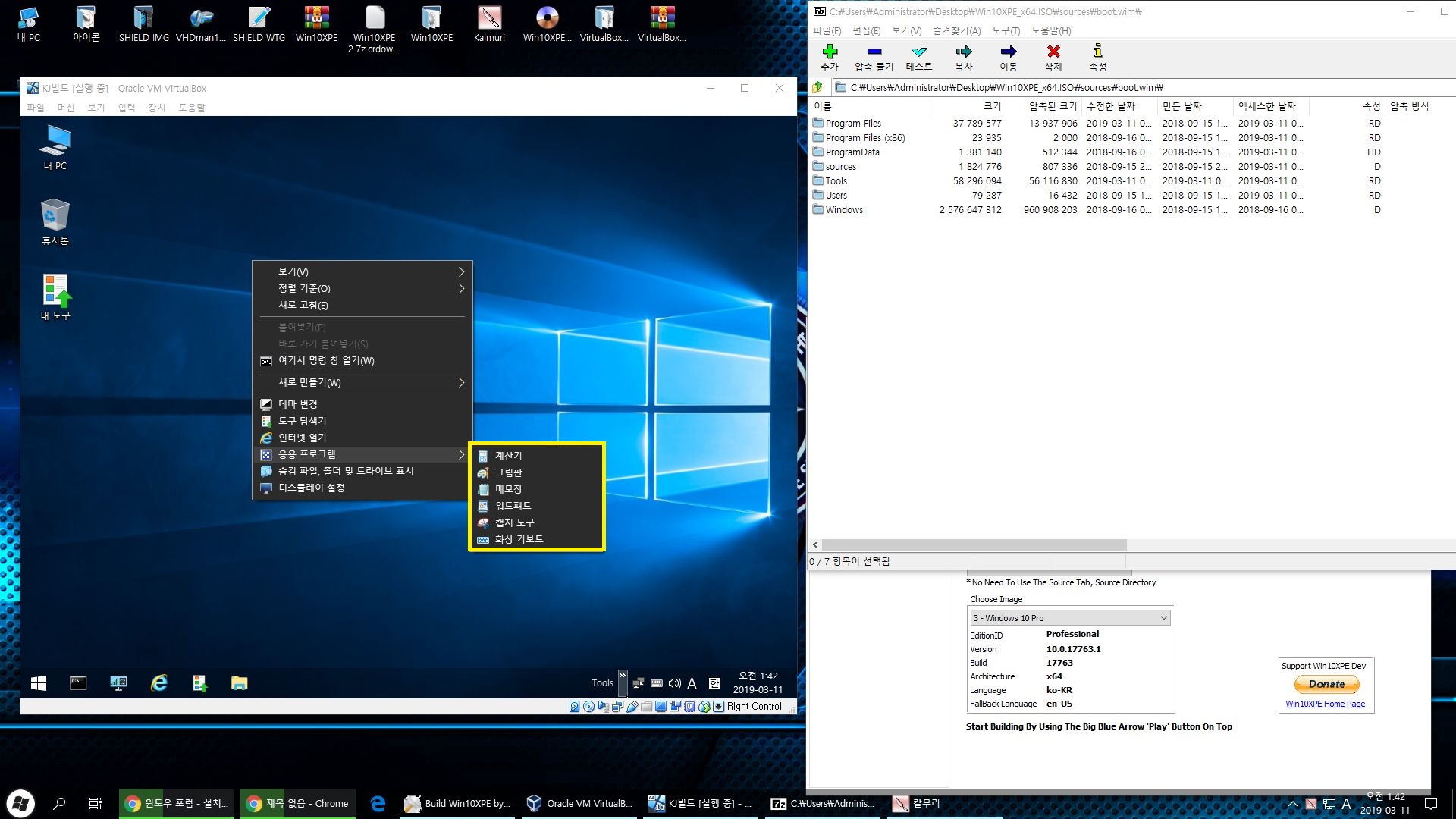Viewport: 1456px width, 819px height.
Task: Select SHIELD IMG desktop shortcut
Action: click(x=143, y=24)
